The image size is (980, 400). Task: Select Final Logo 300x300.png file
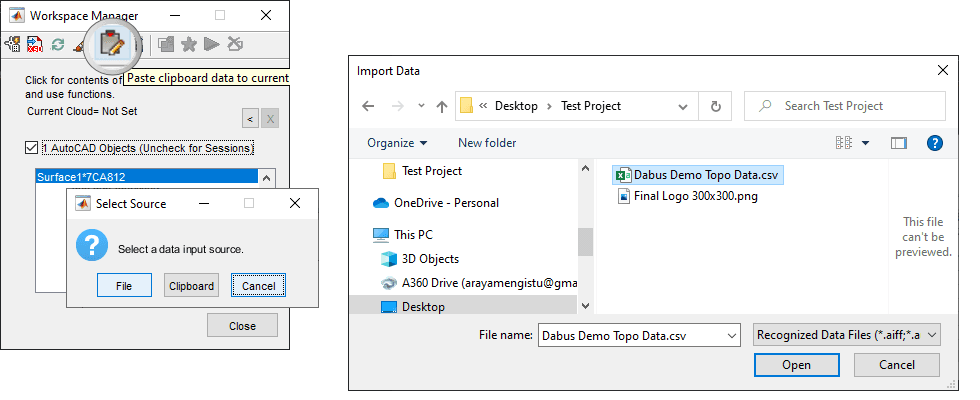pyautogui.click(x=686, y=196)
